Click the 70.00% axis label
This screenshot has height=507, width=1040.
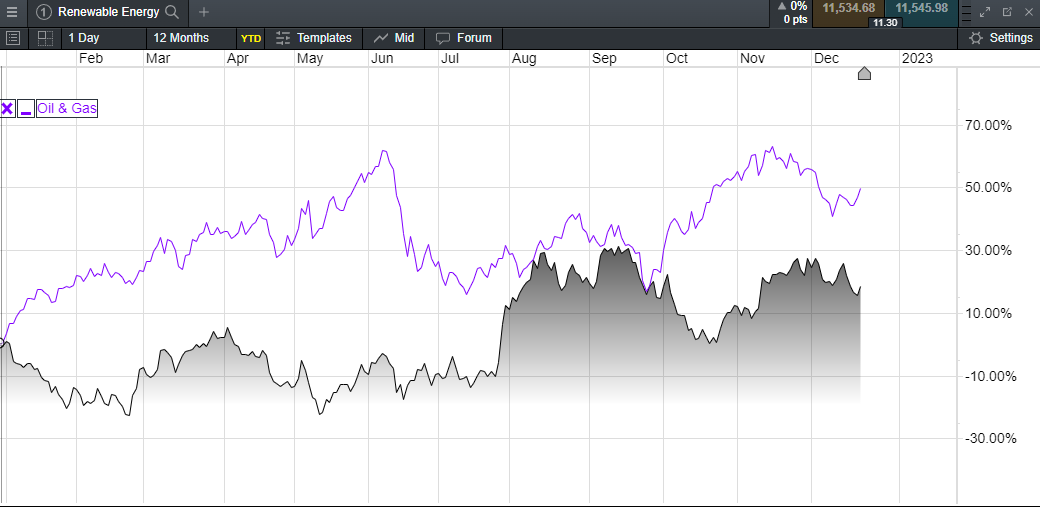988,125
